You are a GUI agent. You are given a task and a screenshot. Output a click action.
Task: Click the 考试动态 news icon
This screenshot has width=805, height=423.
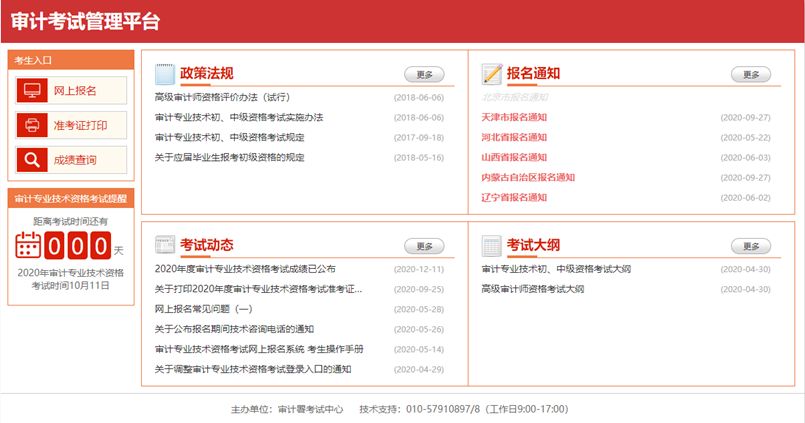165,245
